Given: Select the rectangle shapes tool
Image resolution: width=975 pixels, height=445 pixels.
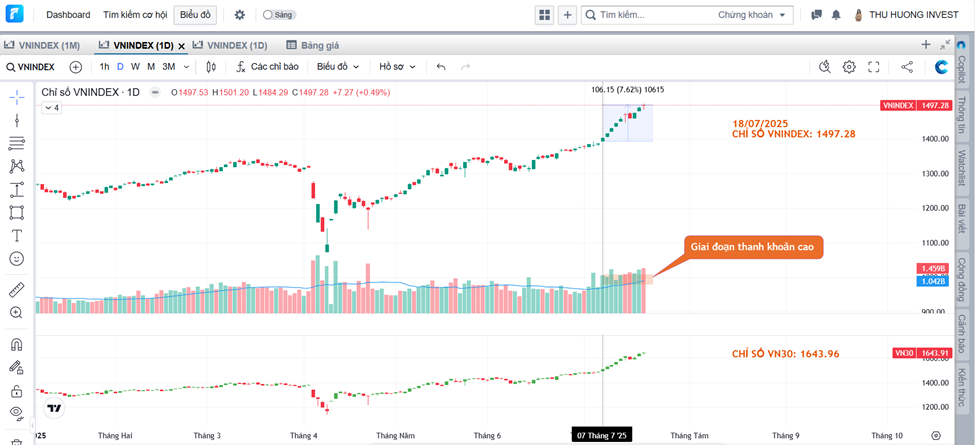Looking at the screenshot, I should (x=17, y=212).
